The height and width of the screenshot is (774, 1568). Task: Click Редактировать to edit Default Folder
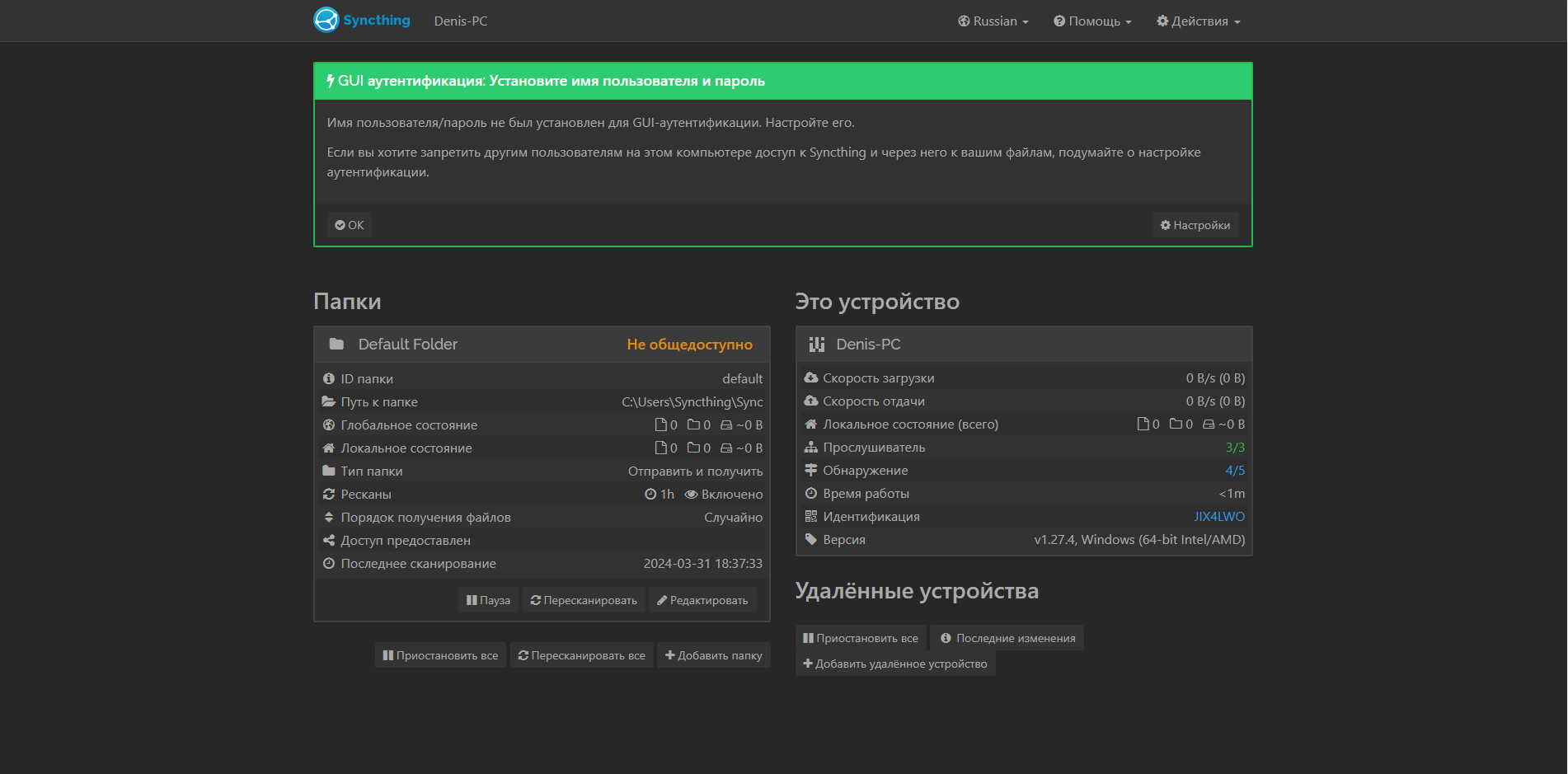tap(702, 600)
